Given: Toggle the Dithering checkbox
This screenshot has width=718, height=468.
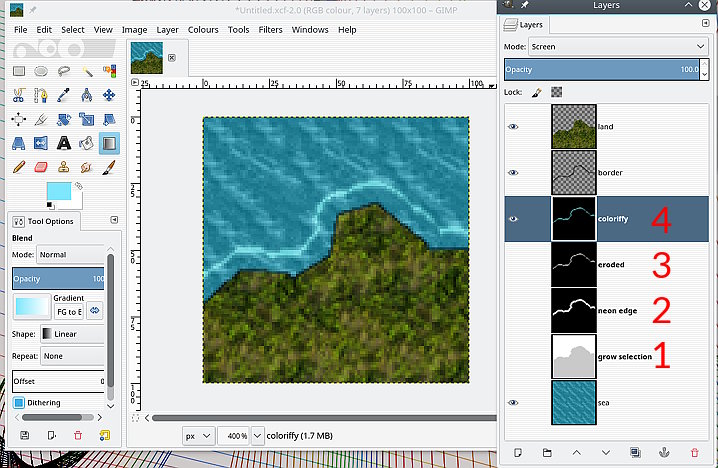Looking at the screenshot, I should point(19,403).
